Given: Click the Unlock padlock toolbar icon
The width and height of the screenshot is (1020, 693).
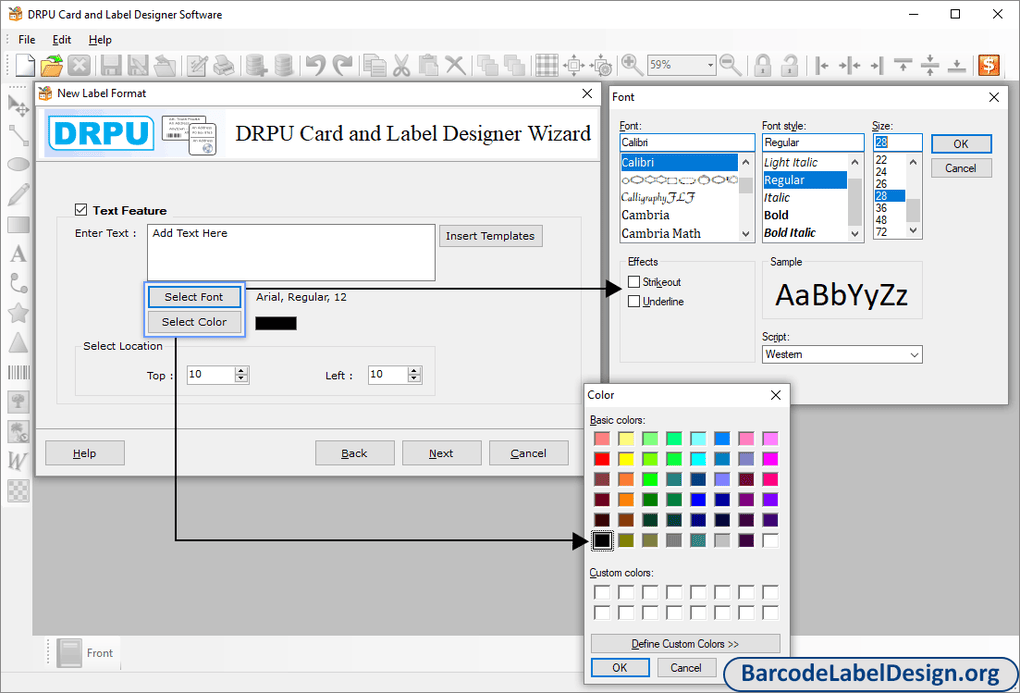Looking at the screenshot, I should [790, 65].
